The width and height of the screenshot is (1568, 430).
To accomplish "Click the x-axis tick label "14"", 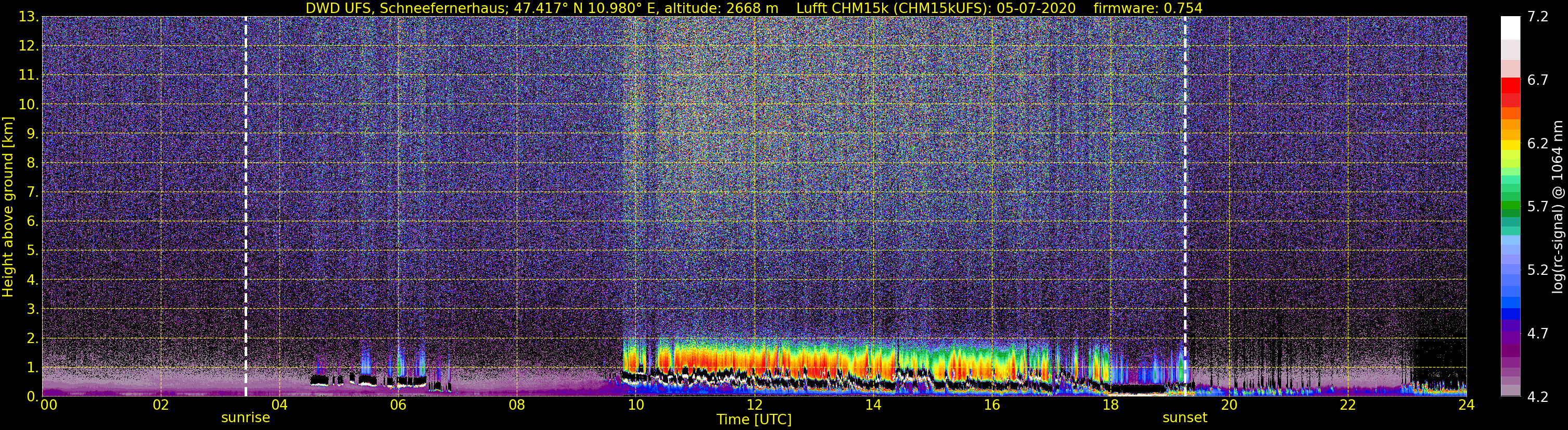I will 873,406.
